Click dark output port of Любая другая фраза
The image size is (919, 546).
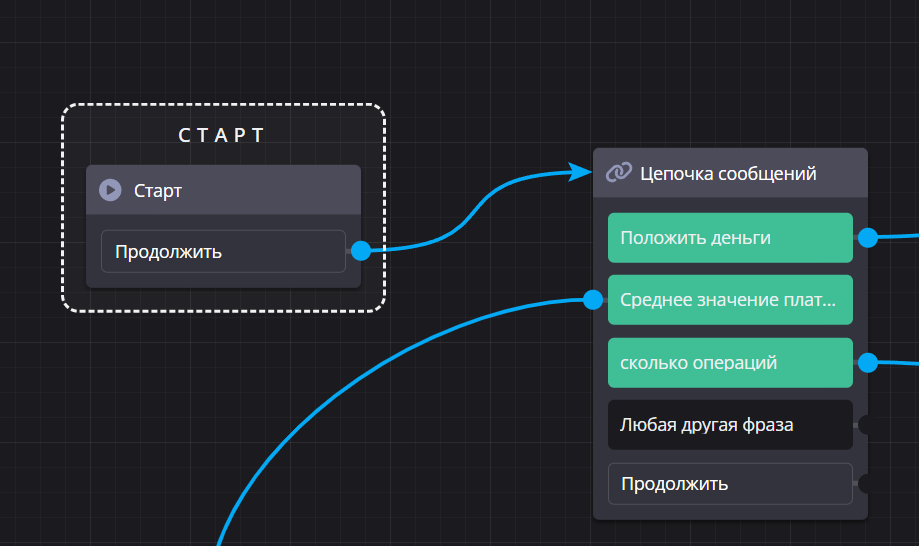coord(866,425)
